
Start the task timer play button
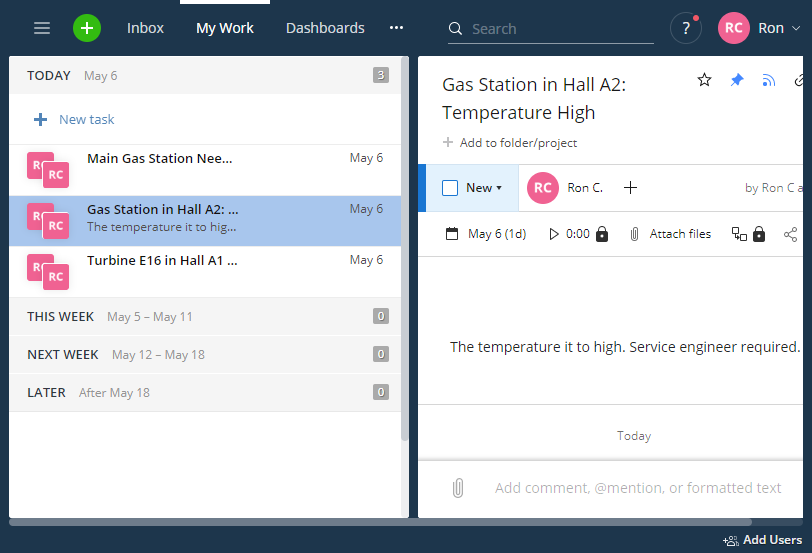[554, 234]
